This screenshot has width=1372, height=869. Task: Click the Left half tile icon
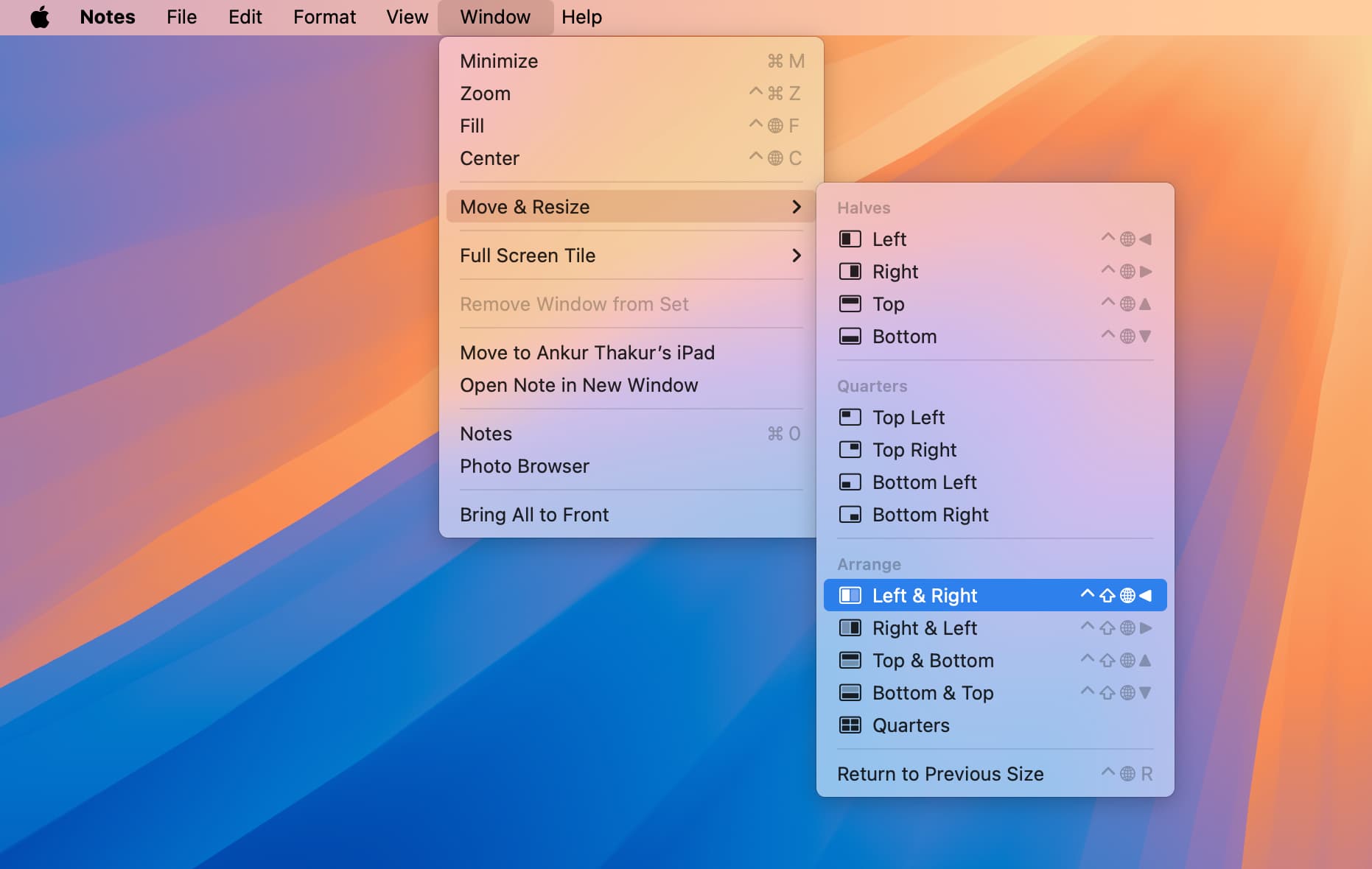tap(850, 239)
